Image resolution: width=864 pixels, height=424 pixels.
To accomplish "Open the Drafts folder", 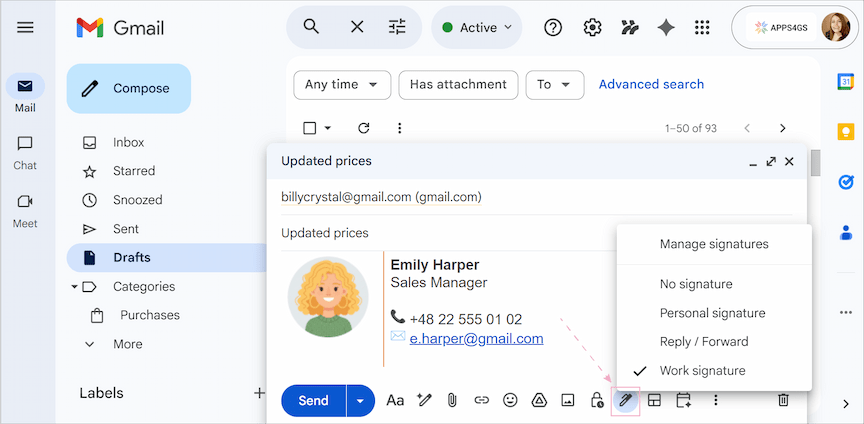I will point(166,257).
